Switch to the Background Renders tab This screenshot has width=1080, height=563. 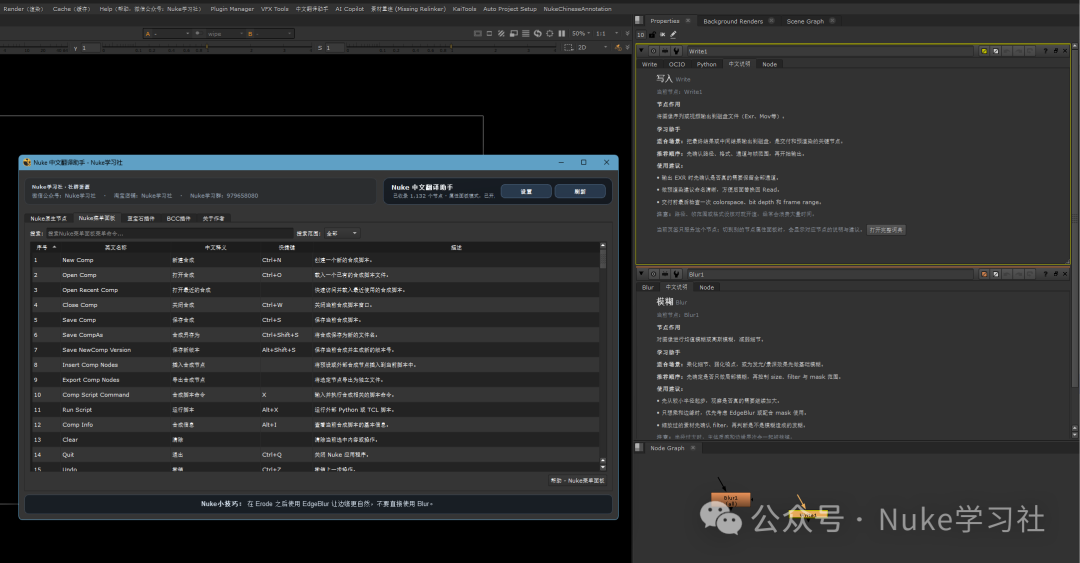click(x=733, y=21)
